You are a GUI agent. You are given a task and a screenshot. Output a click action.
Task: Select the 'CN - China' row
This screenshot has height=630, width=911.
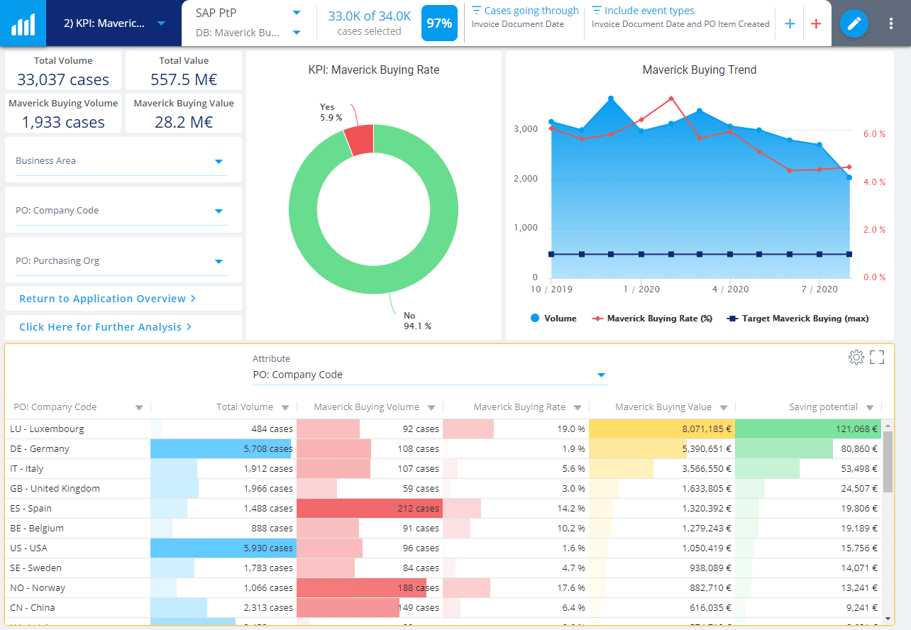(443, 607)
